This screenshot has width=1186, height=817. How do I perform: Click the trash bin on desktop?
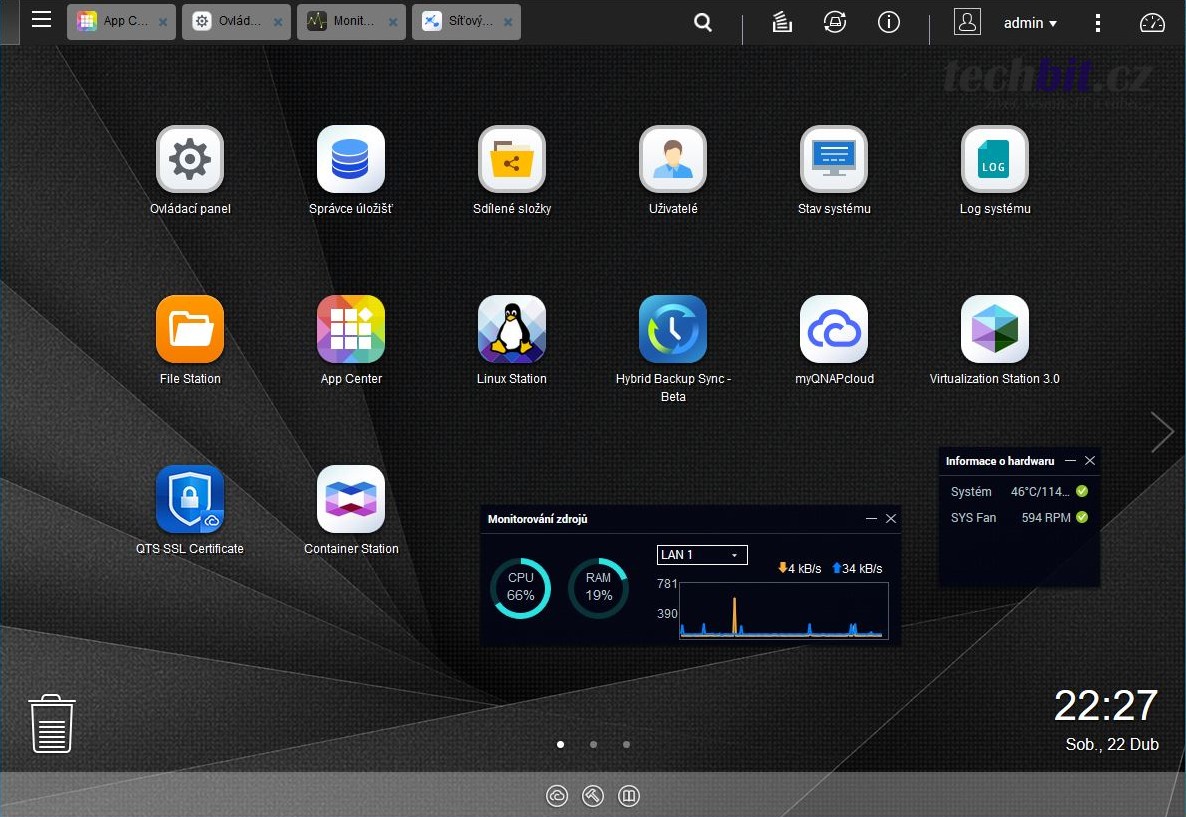[x=51, y=724]
